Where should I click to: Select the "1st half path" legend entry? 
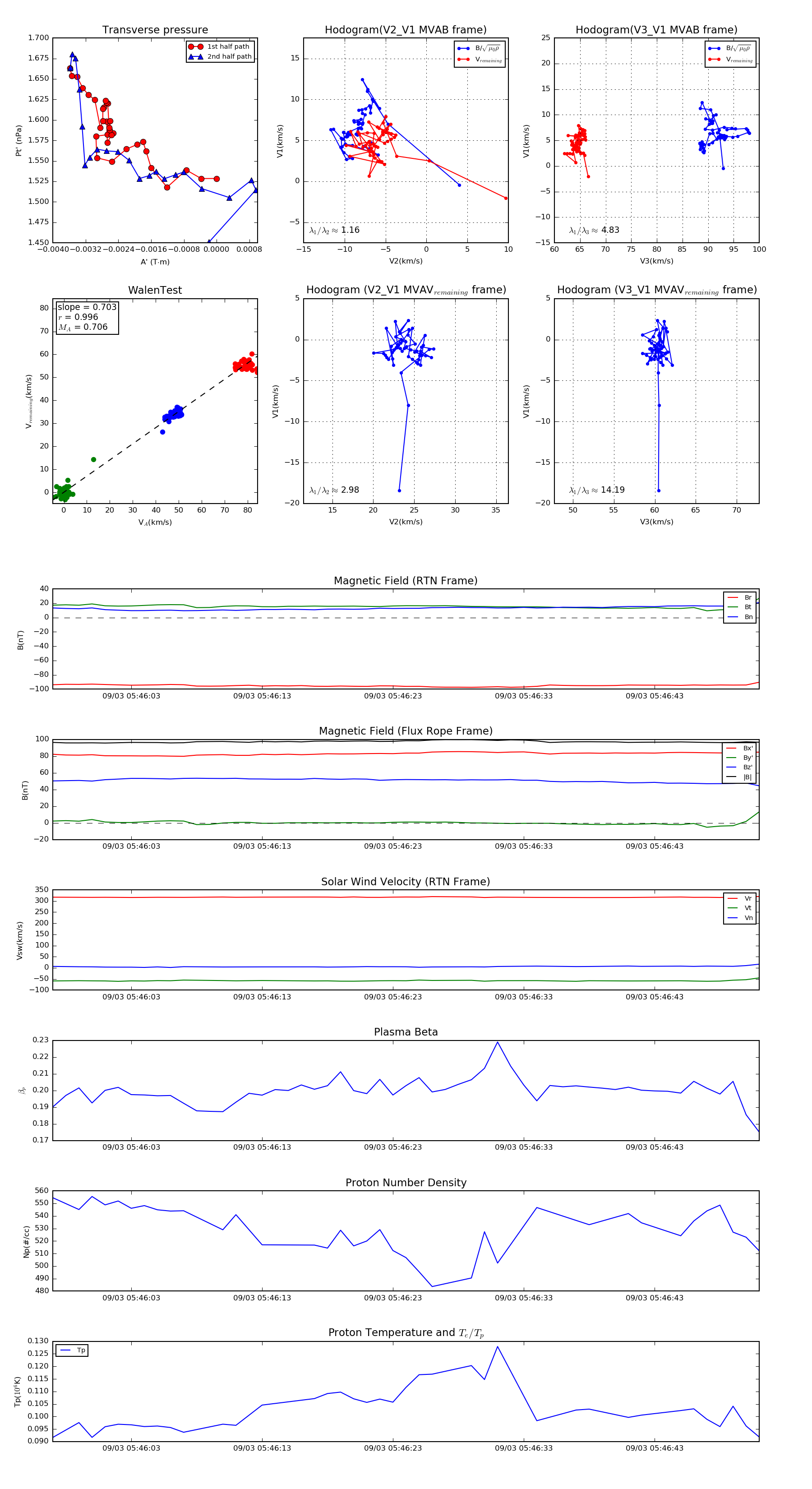(220, 46)
